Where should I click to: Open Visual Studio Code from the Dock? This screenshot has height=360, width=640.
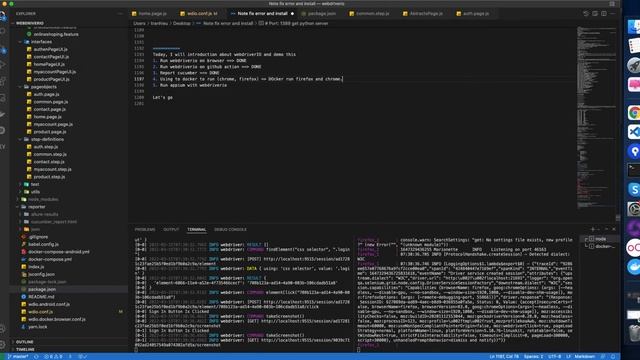[x=634, y=132]
